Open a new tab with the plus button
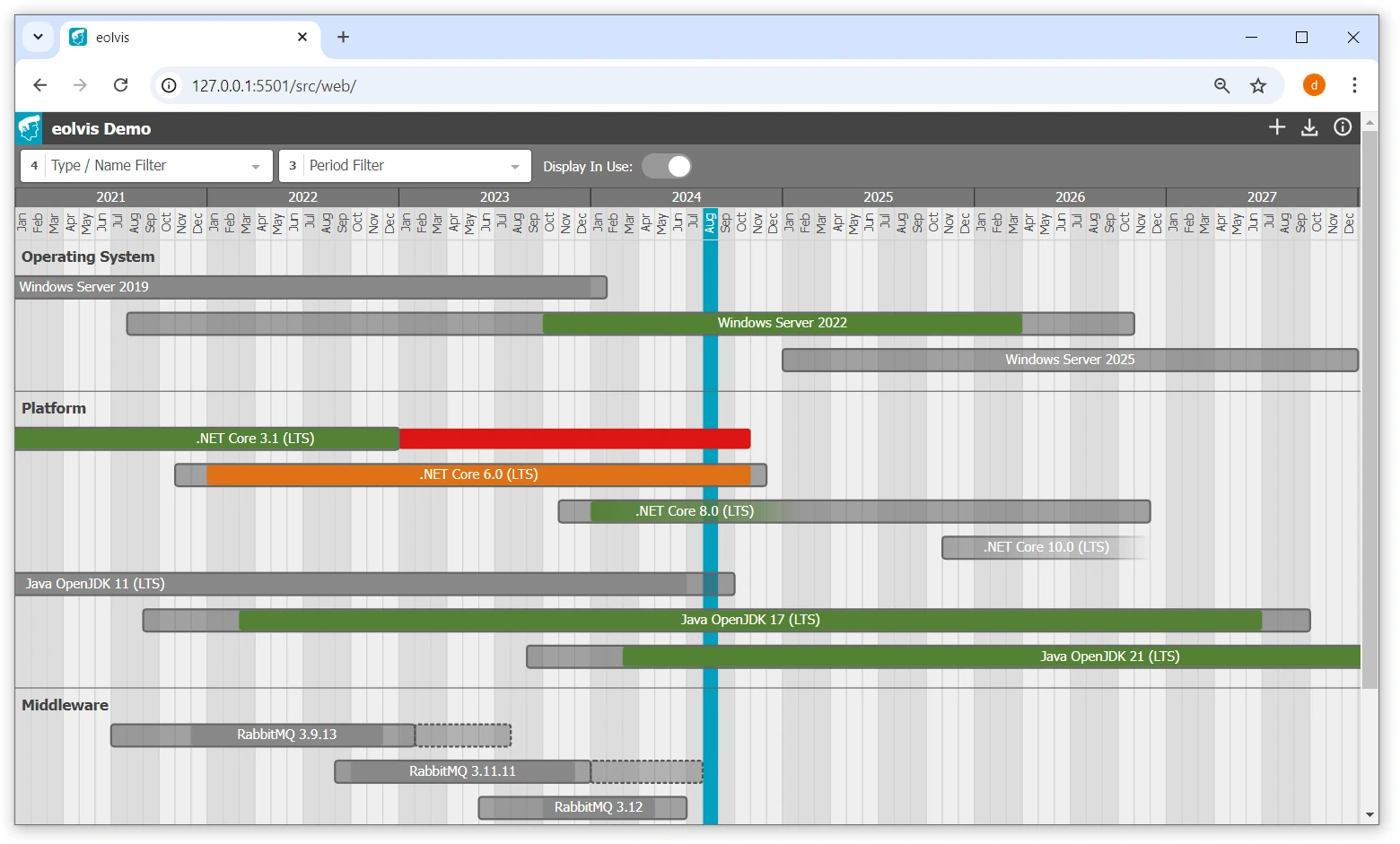1400x844 pixels. 343,37
